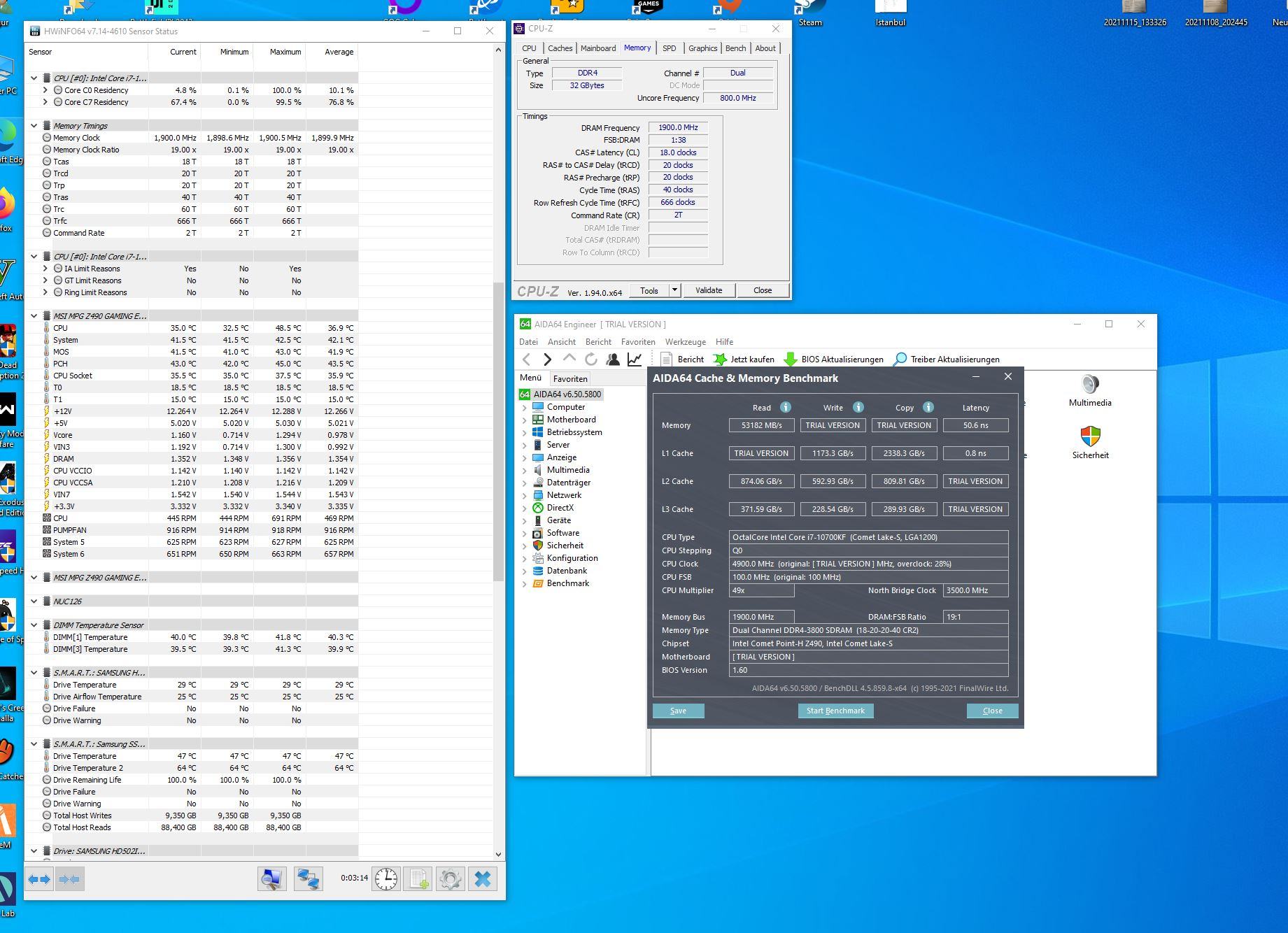The image size is (1288, 933).
Task: Select Memory Clock sensor row
Action: pos(192,138)
